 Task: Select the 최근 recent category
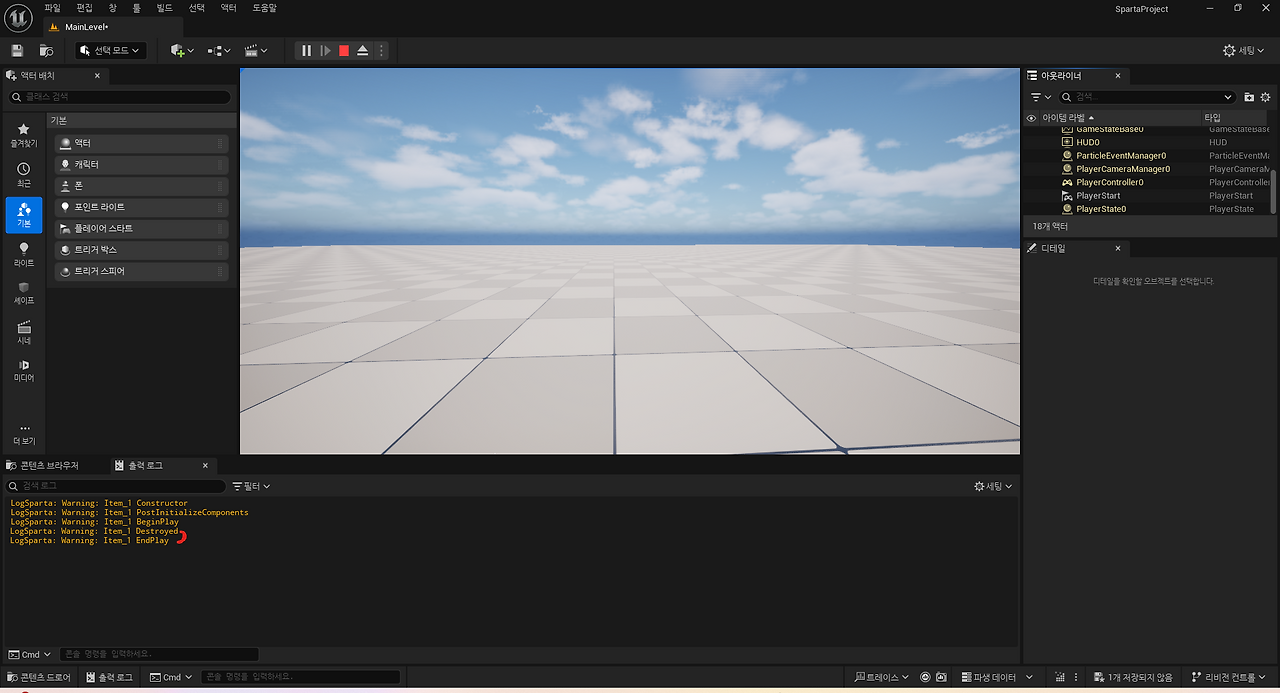point(24,175)
